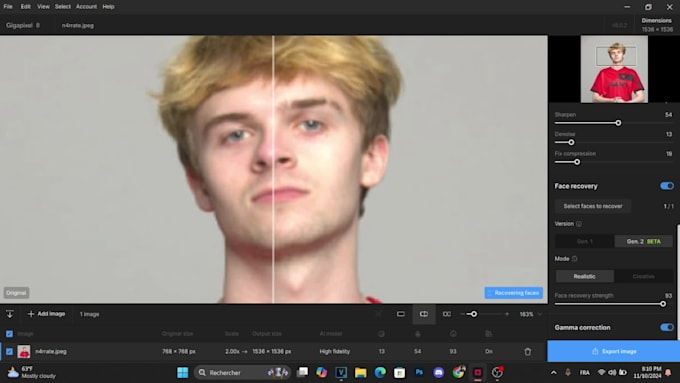The height and width of the screenshot is (383, 680).
Task: Switch to split view layout icon
Action: click(x=424, y=314)
